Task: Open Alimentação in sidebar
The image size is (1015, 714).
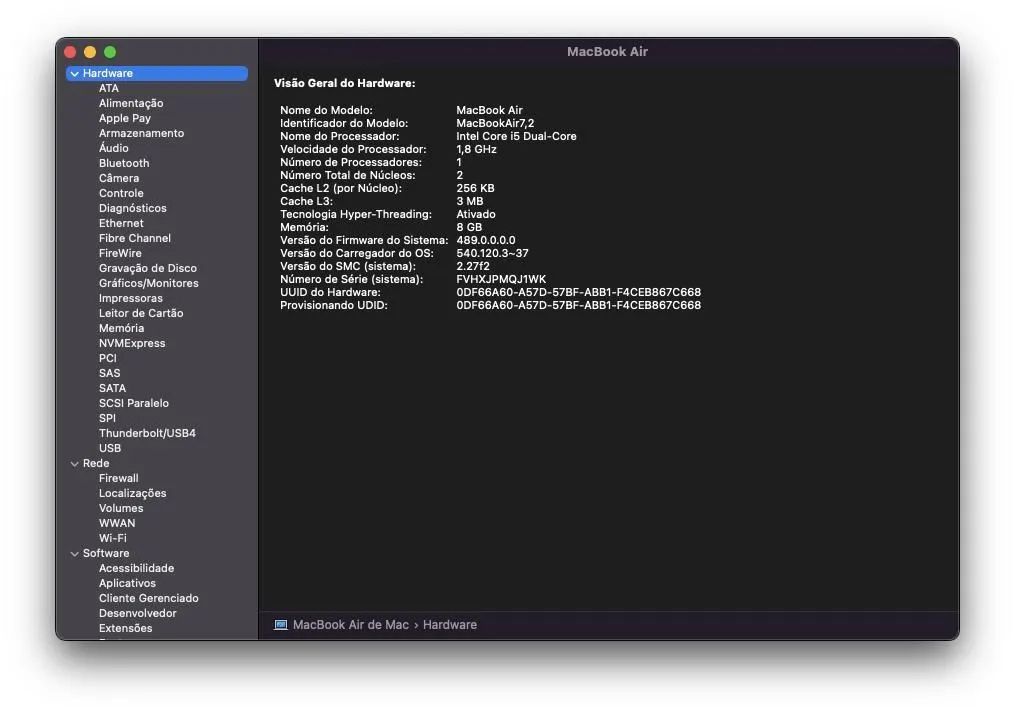Action: coord(131,103)
